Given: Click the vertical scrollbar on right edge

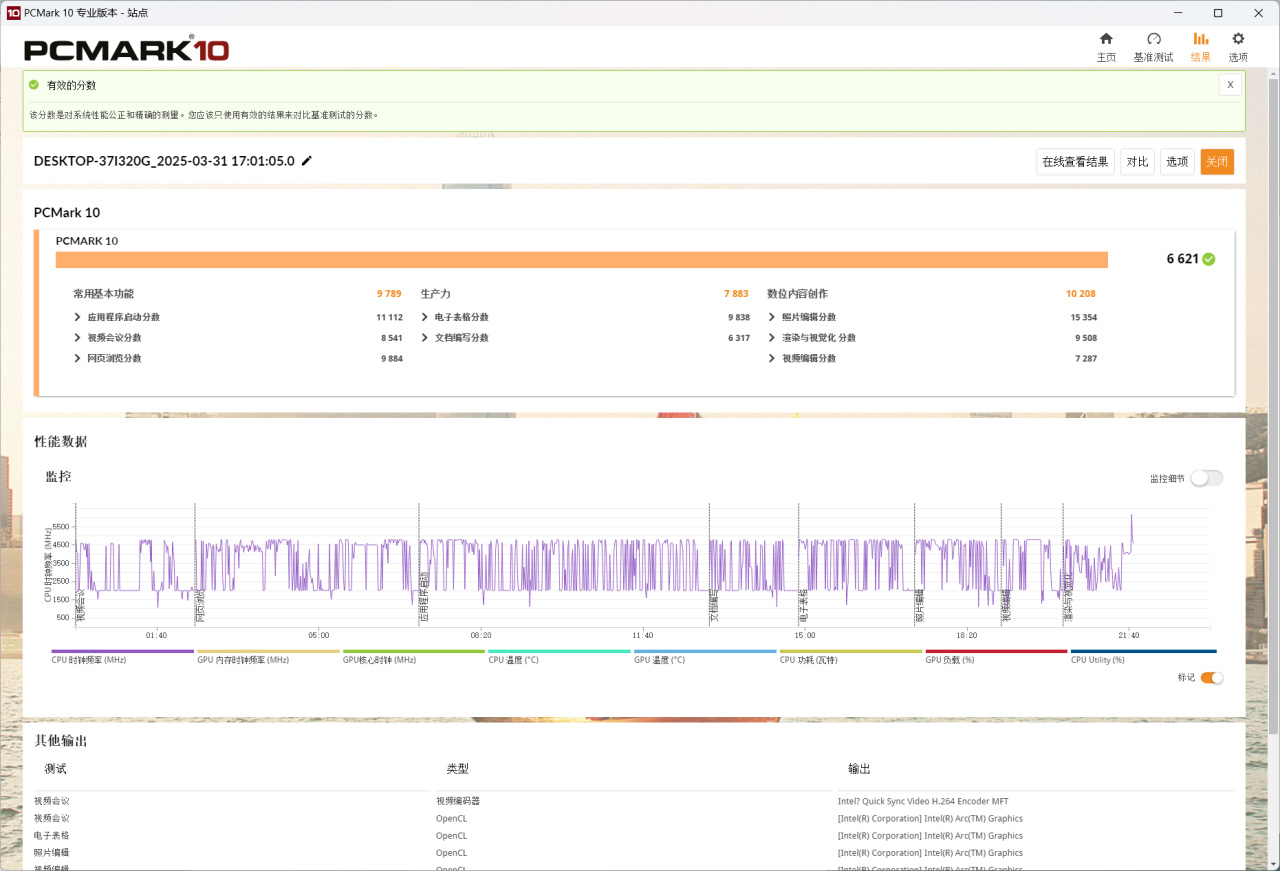Looking at the screenshot, I should pos(1273,400).
